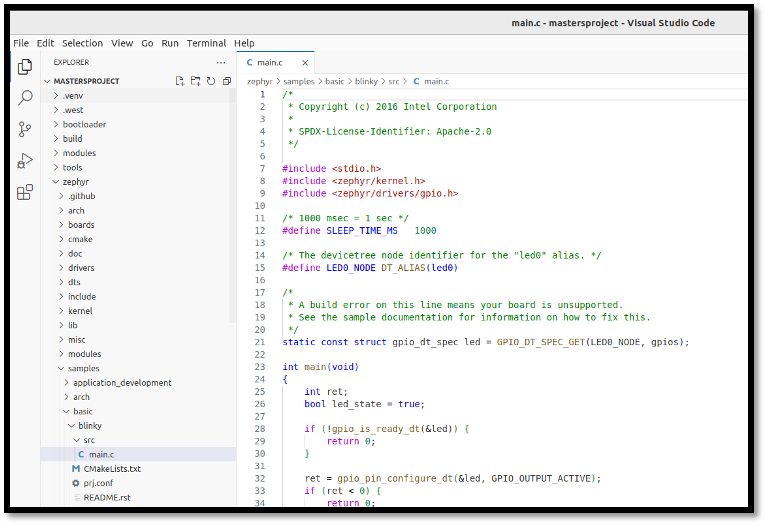The image size is (768, 526).
Task: Open the Selection menu
Action: (82, 43)
